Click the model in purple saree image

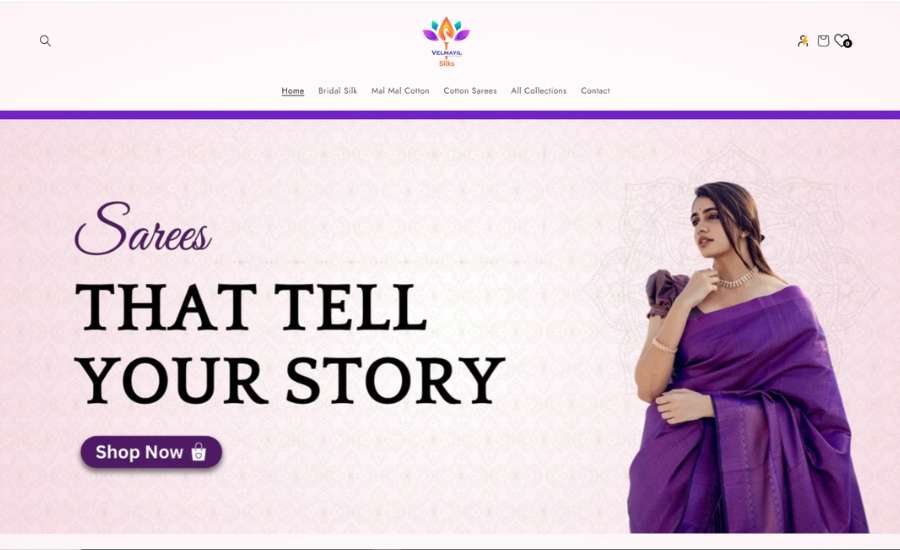[747, 358]
